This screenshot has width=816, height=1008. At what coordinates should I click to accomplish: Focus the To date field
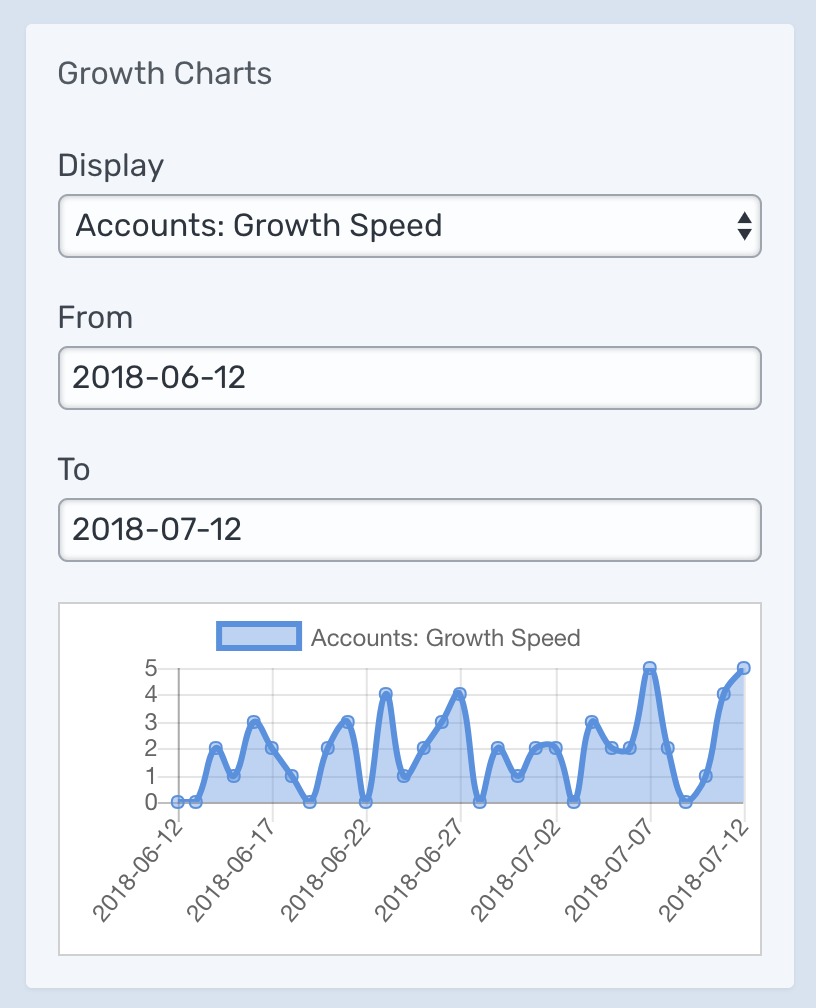coord(409,530)
